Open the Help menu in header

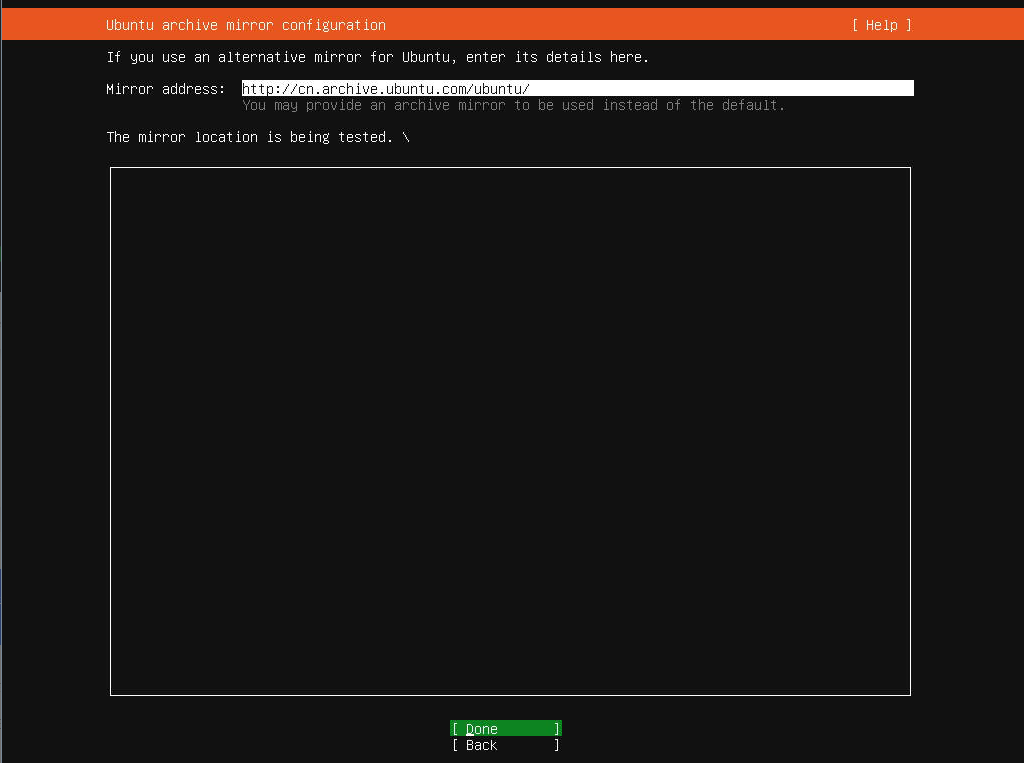coord(881,25)
